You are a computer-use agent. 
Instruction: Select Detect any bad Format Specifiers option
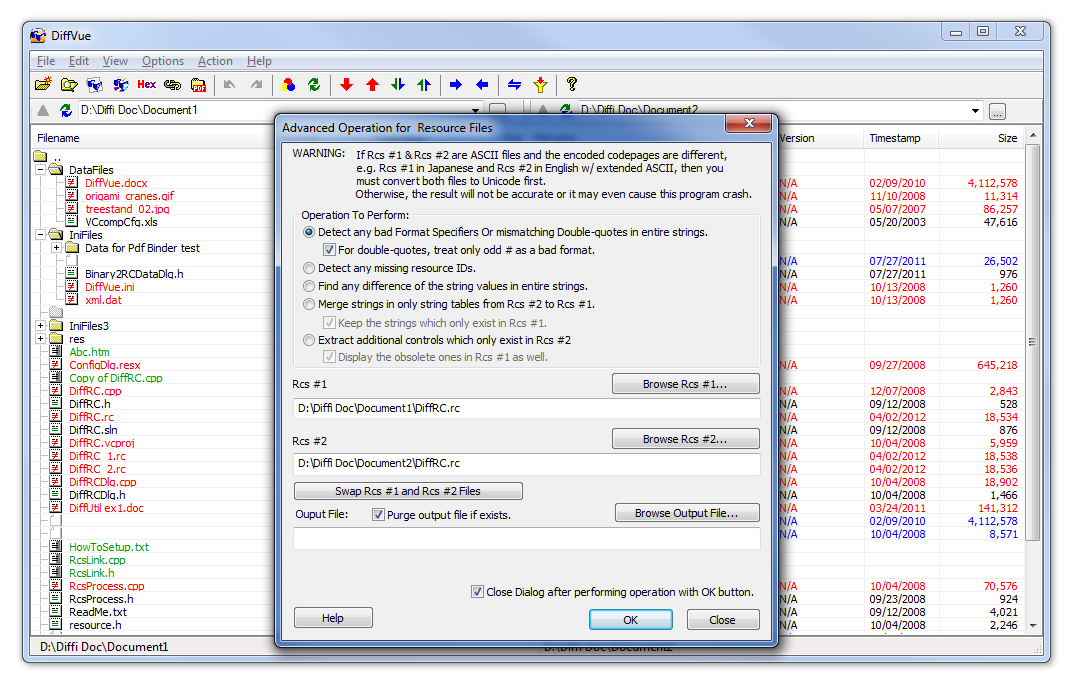(309, 232)
